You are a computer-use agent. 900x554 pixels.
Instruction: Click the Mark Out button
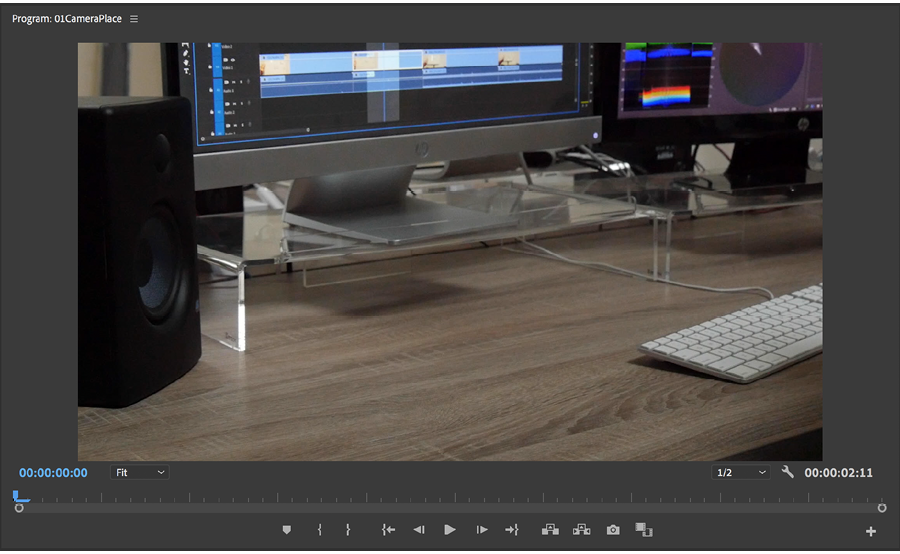click(348, 530)
